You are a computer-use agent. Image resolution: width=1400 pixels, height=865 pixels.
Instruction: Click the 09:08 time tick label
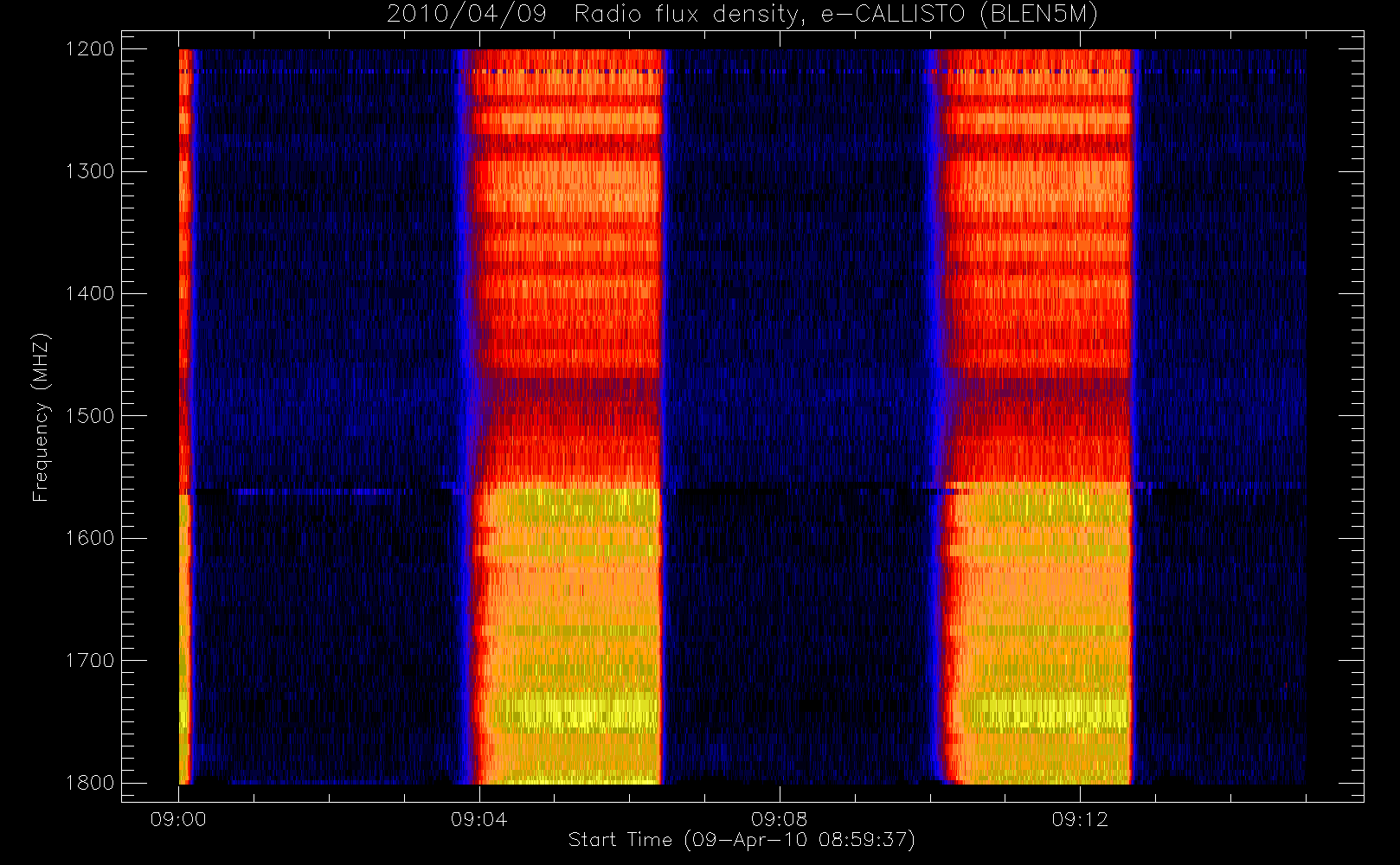point(779,819)
